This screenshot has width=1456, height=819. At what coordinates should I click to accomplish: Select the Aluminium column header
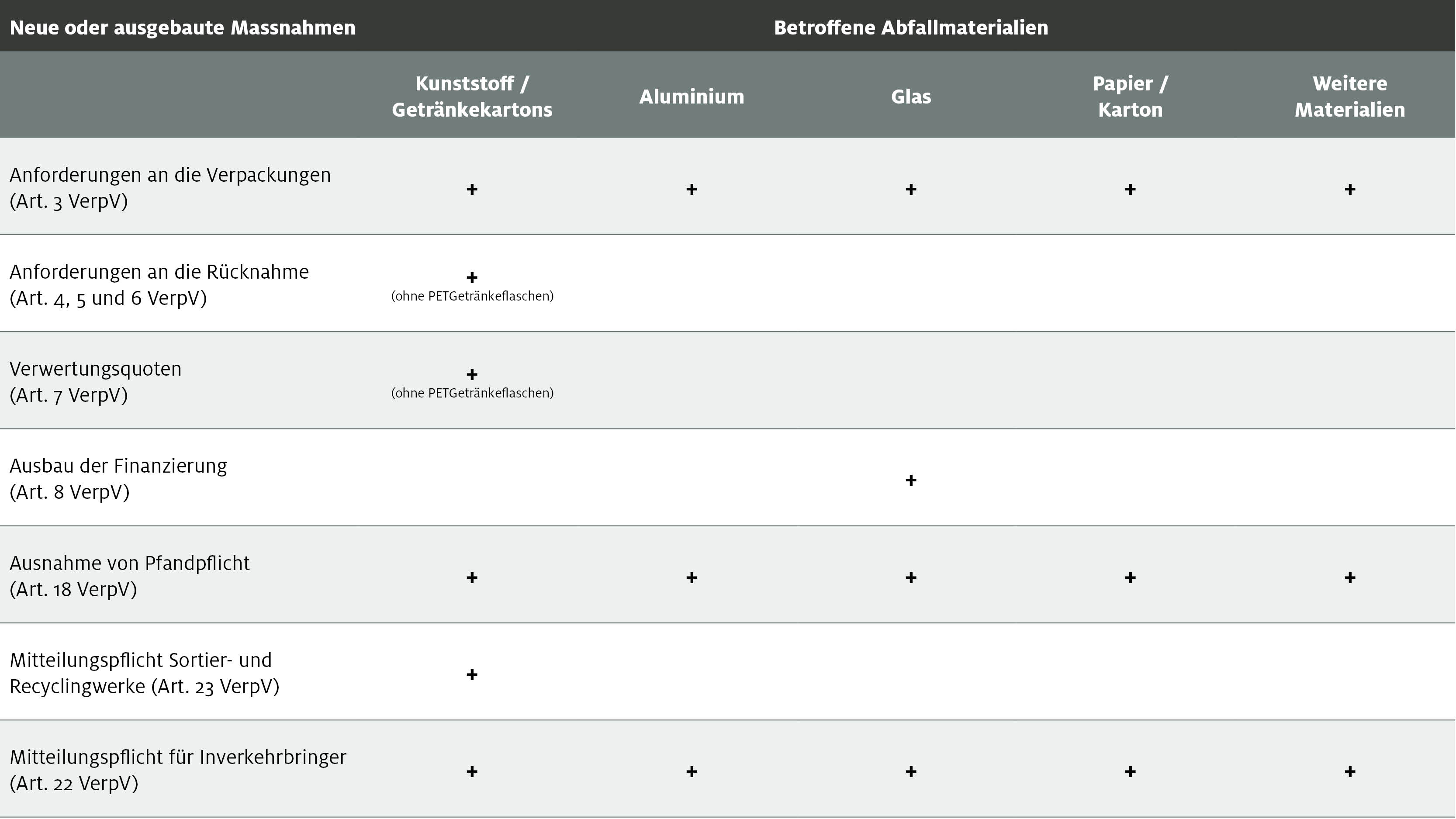tap(691, 97)
